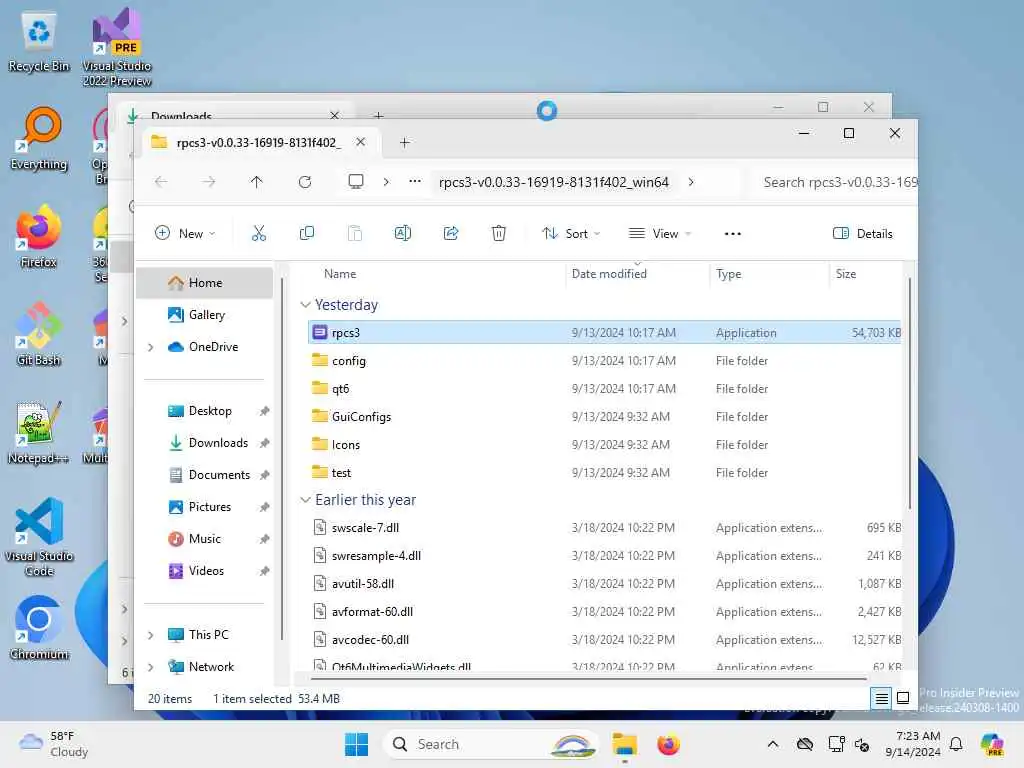Open Visual Studio Code desktop shortcut
Image resolution: width=1024 pixels, height=768 pixels.
pyautogui.click(x=39, y=537)
